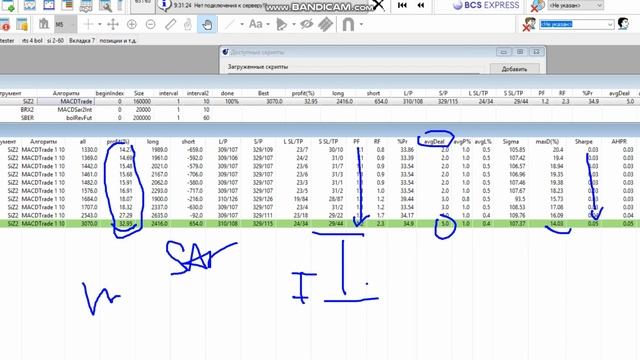Activate the ruler measure tool

(x=170, y=24)
